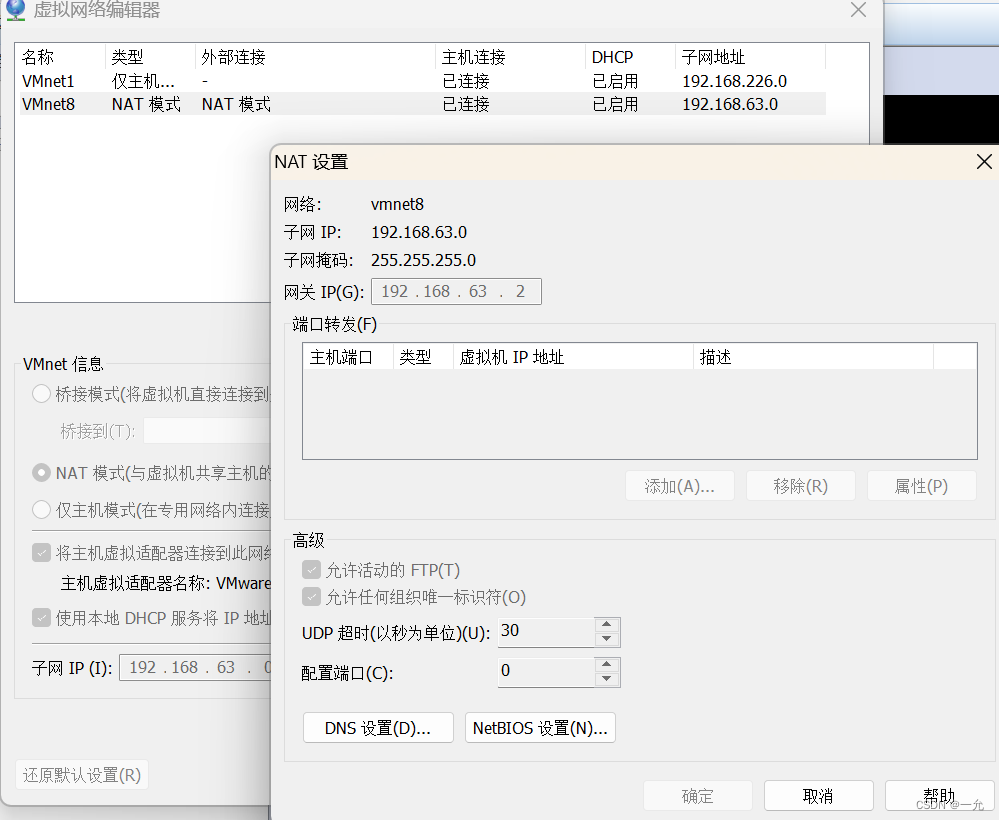Open the NetBIOS 设置 dialog
This screenshot has width=999, height=820.
tap(540, 727)
